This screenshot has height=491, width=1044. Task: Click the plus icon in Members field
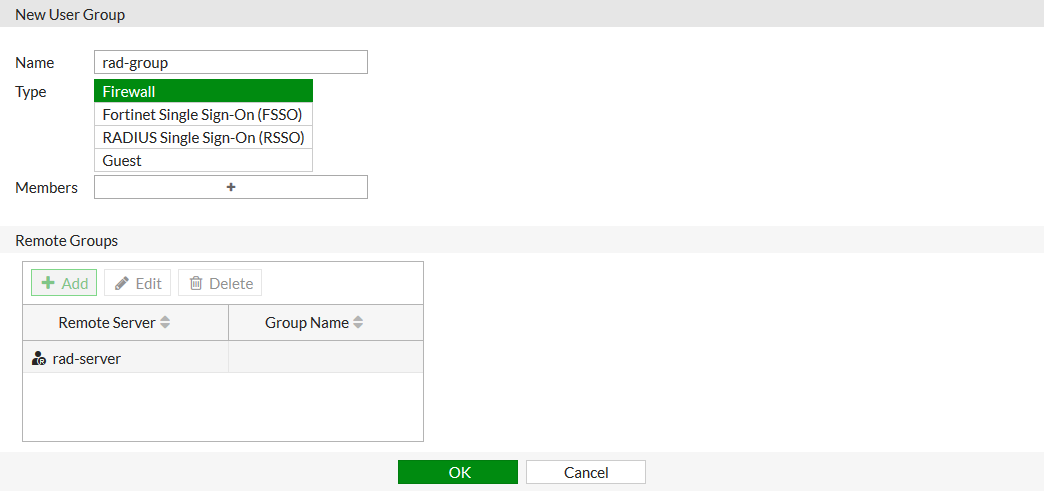click(x=231, y=187)
